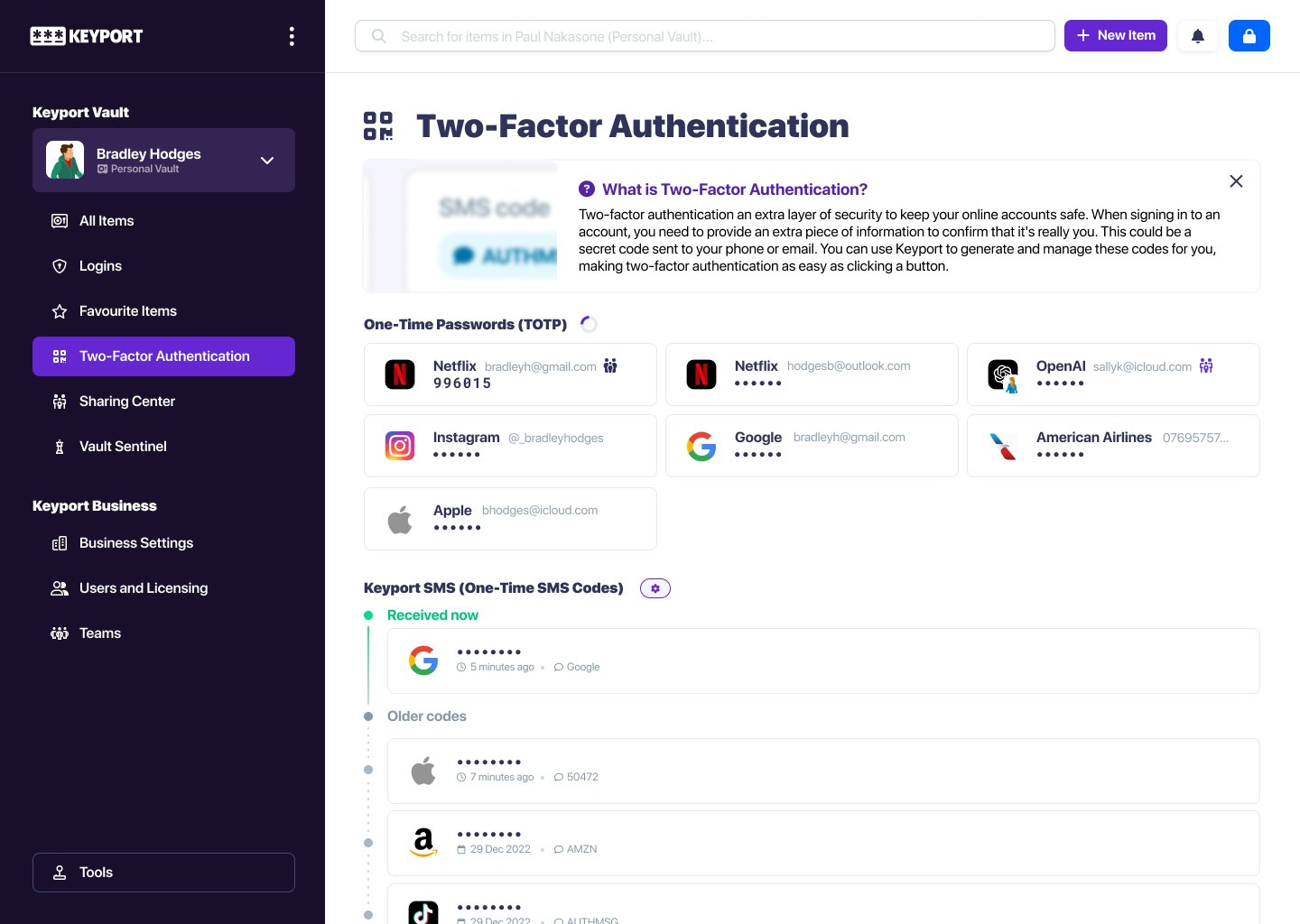Image resolution: width=1300 pixels, height=924 pixels.
Task: Open the OpenAI sallyk@icloud.com card
Action: (1113, 374)
